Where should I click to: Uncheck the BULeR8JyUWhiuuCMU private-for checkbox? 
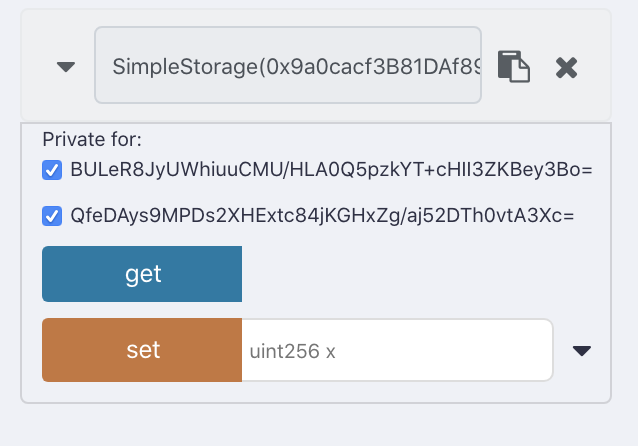tap(52, 170)
